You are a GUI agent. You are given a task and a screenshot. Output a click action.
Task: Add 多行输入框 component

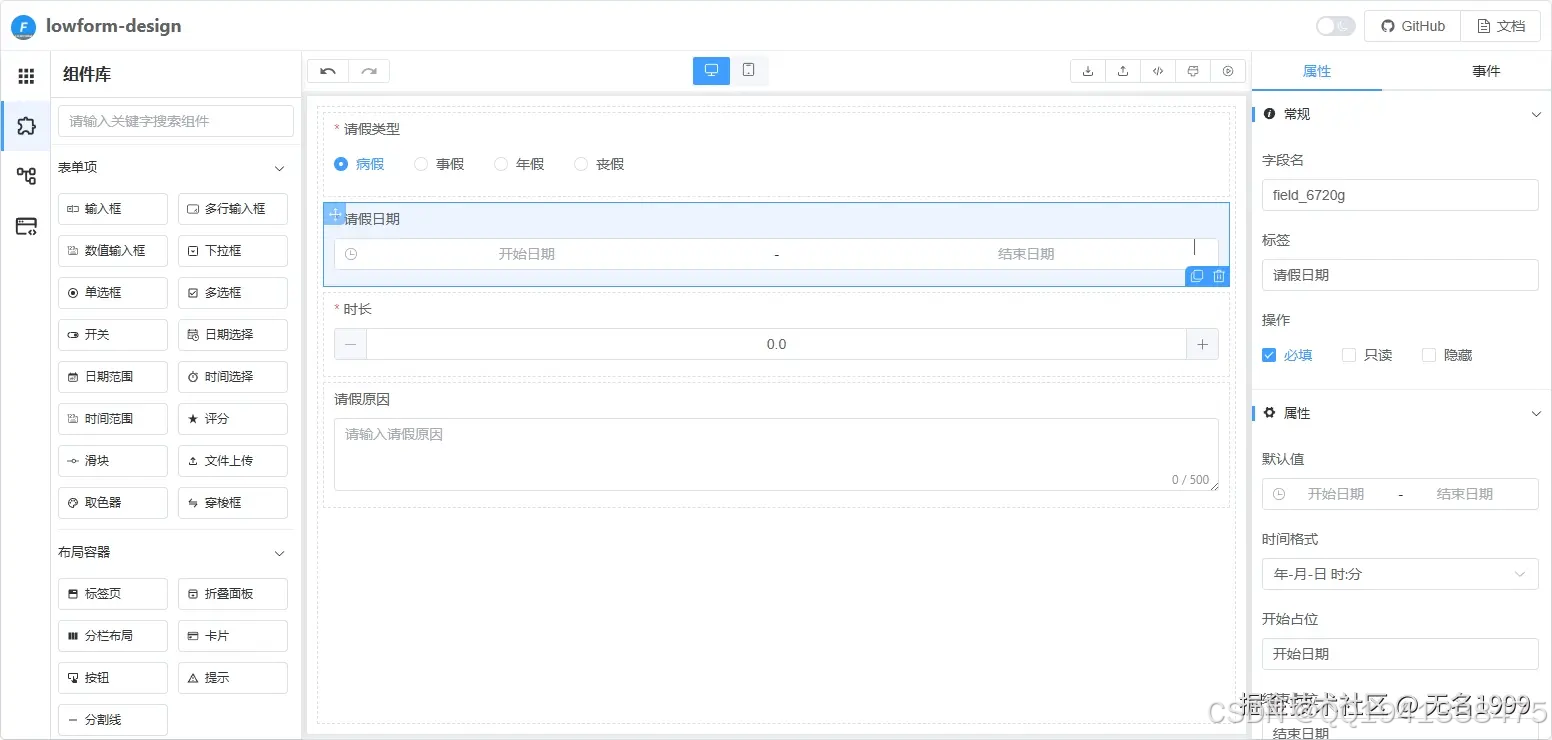233,209
